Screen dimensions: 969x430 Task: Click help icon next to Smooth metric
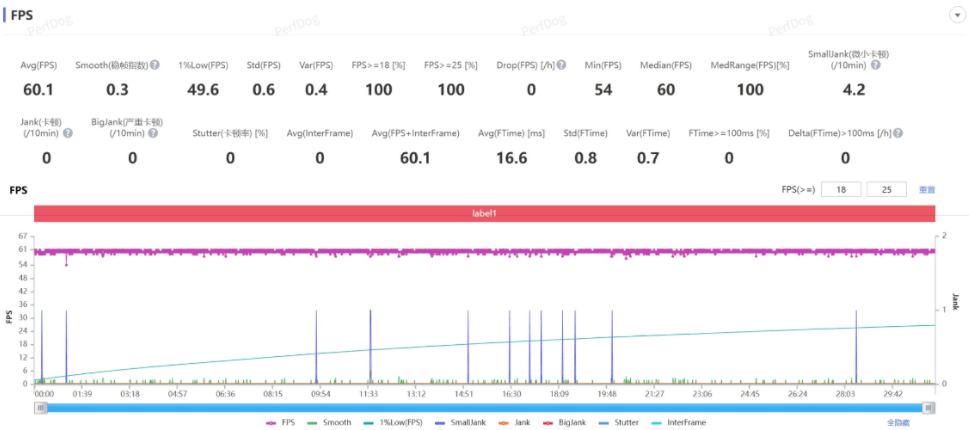154,65
